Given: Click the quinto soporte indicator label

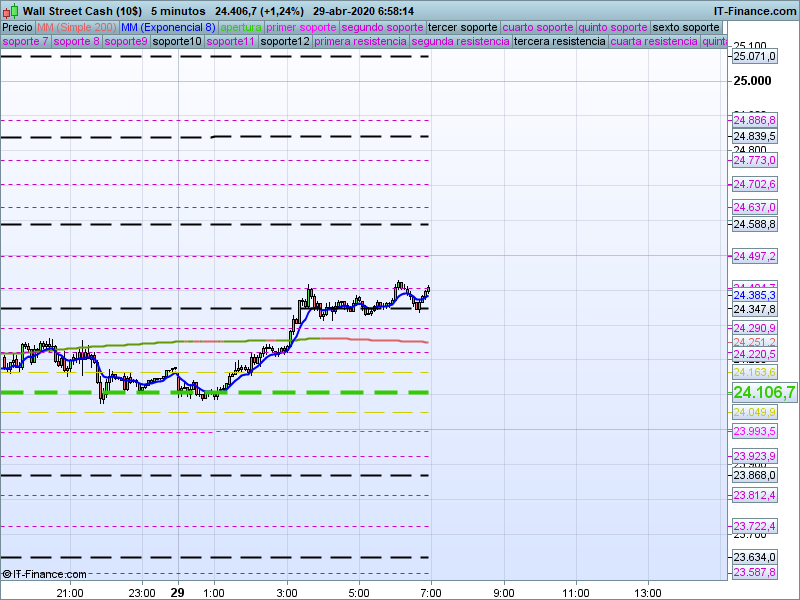Looking at the screenshot, I should click(613, 28).
